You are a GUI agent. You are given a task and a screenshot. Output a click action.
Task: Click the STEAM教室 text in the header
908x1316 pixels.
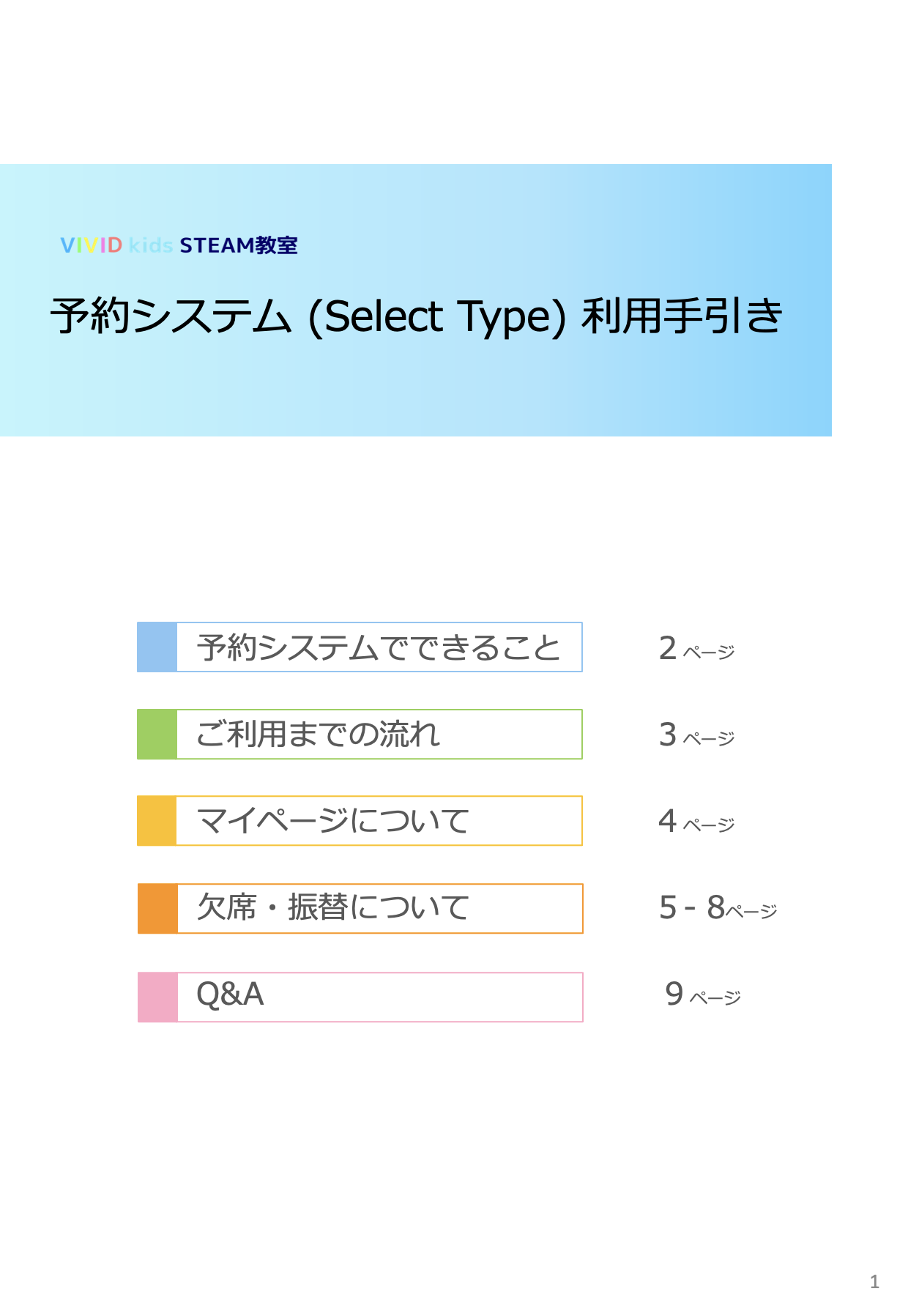pyautogui.click(x=239, y=245)
